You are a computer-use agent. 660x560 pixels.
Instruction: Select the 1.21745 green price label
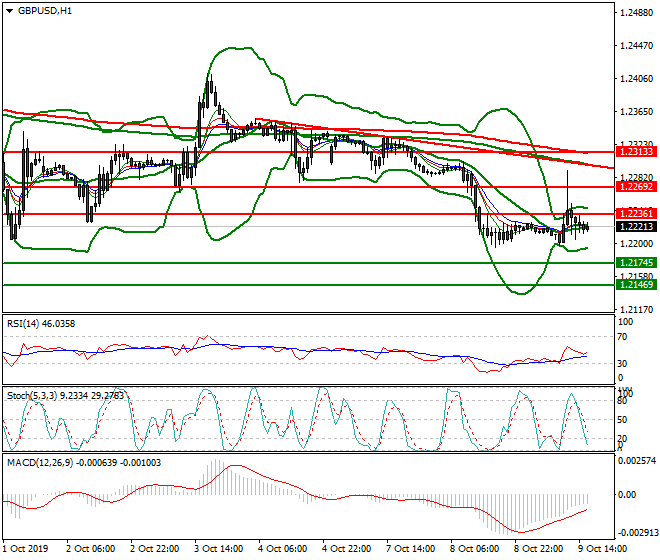point(635,263)
